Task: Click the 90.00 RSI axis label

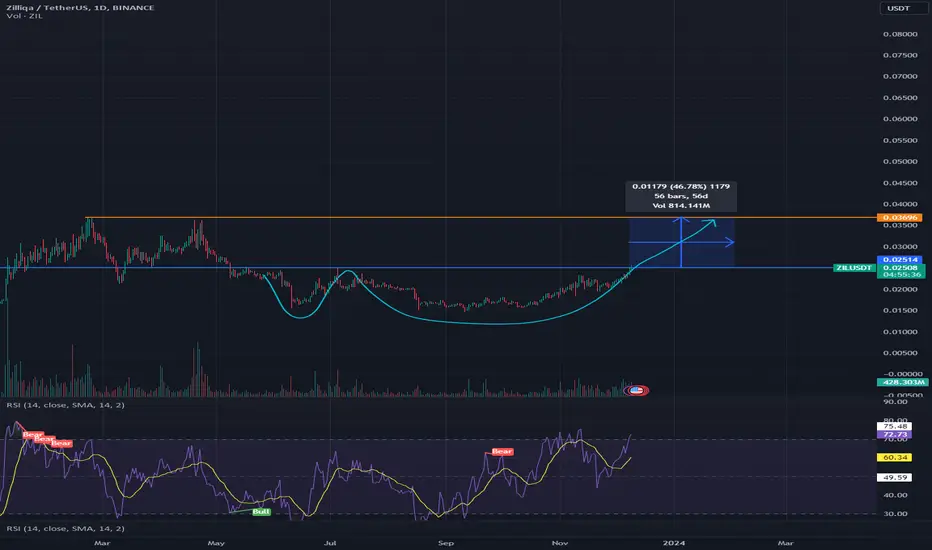Action: click(x=895, y=402)
